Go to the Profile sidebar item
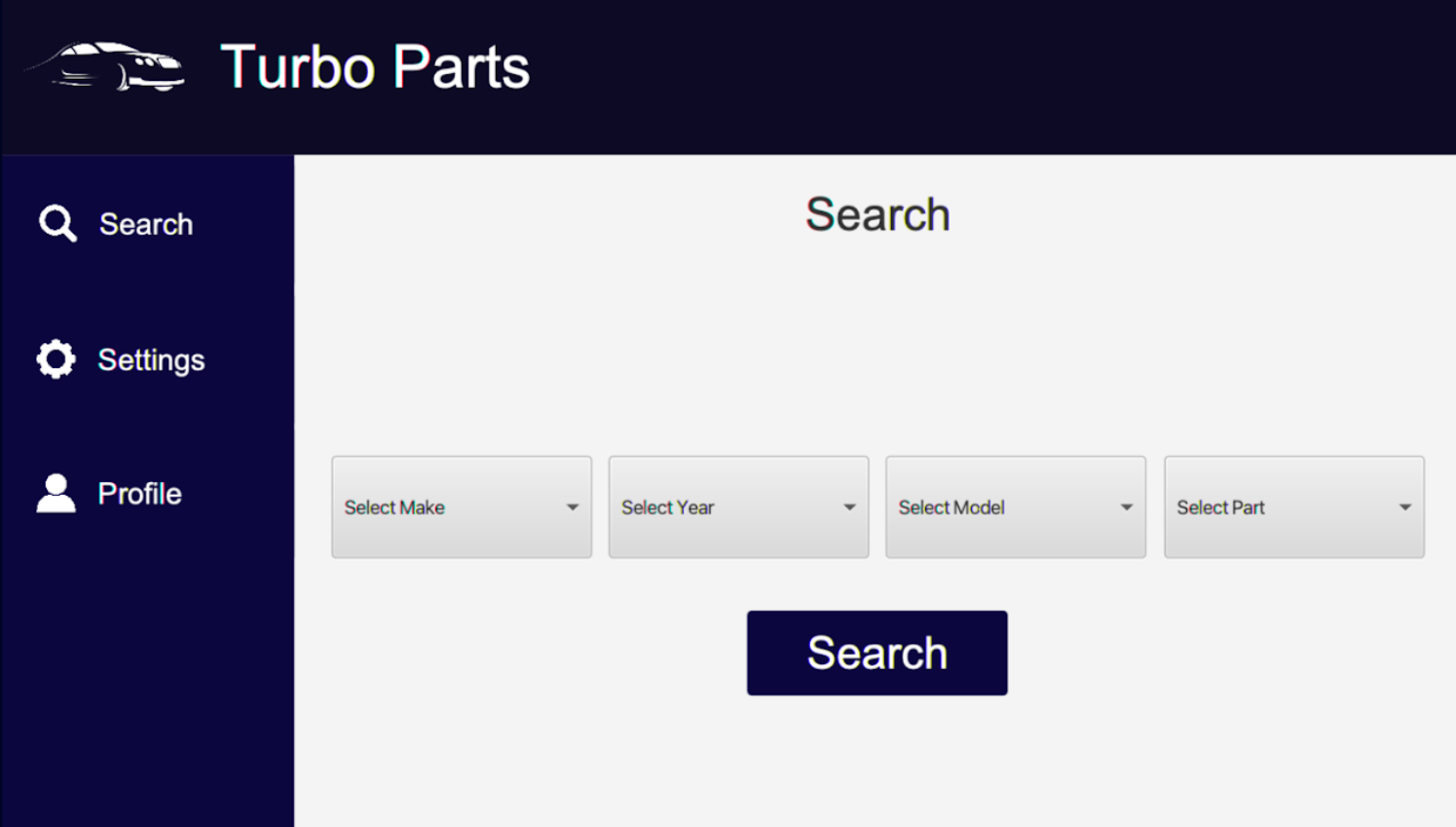 [109, 493]
